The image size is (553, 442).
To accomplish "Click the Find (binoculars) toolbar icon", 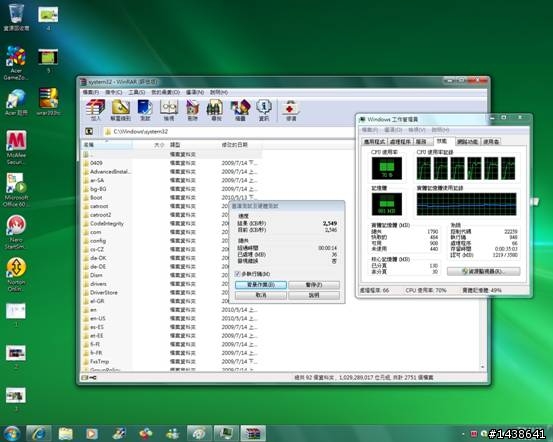I will pyautogui.click(x=216, y=110).
